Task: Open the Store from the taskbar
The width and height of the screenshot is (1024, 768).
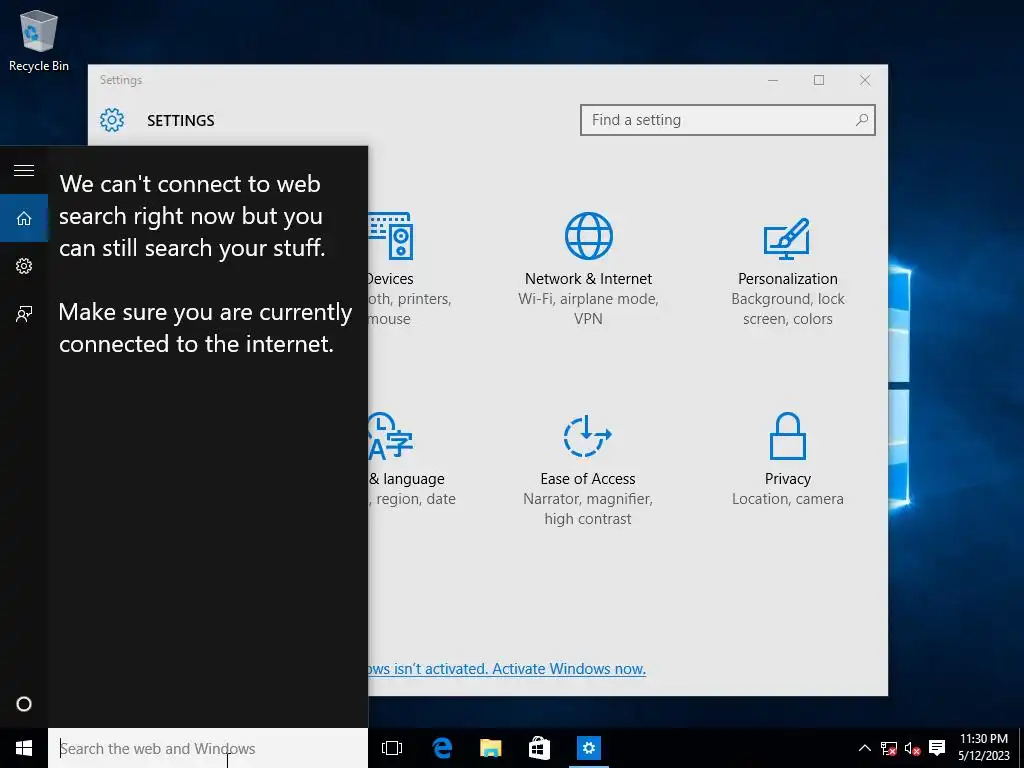Action: click(x=539, y=748)
